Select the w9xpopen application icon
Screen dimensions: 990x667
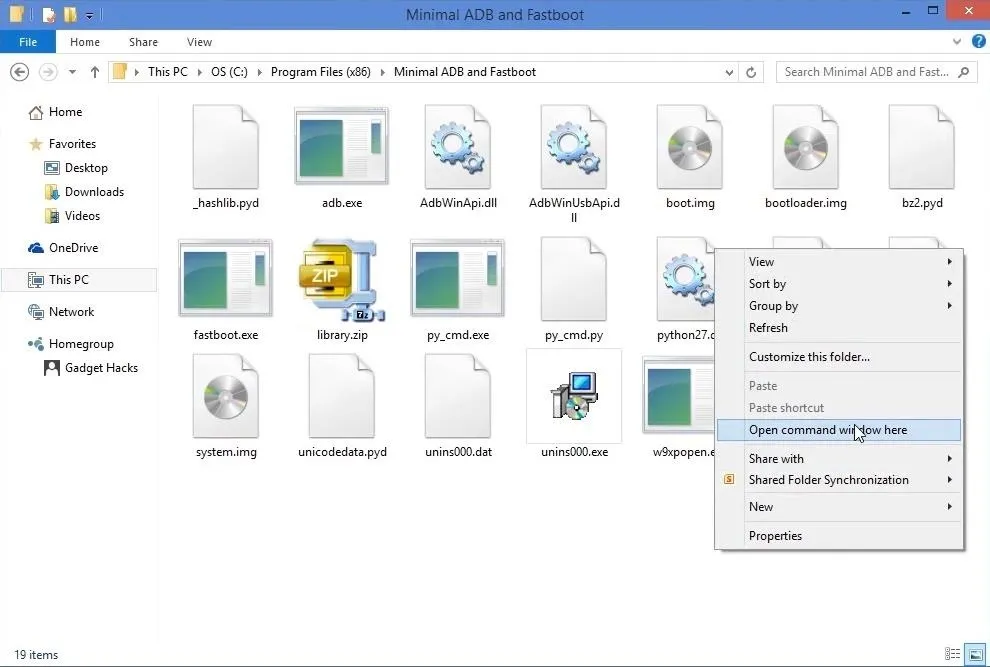tap(679, 395)
